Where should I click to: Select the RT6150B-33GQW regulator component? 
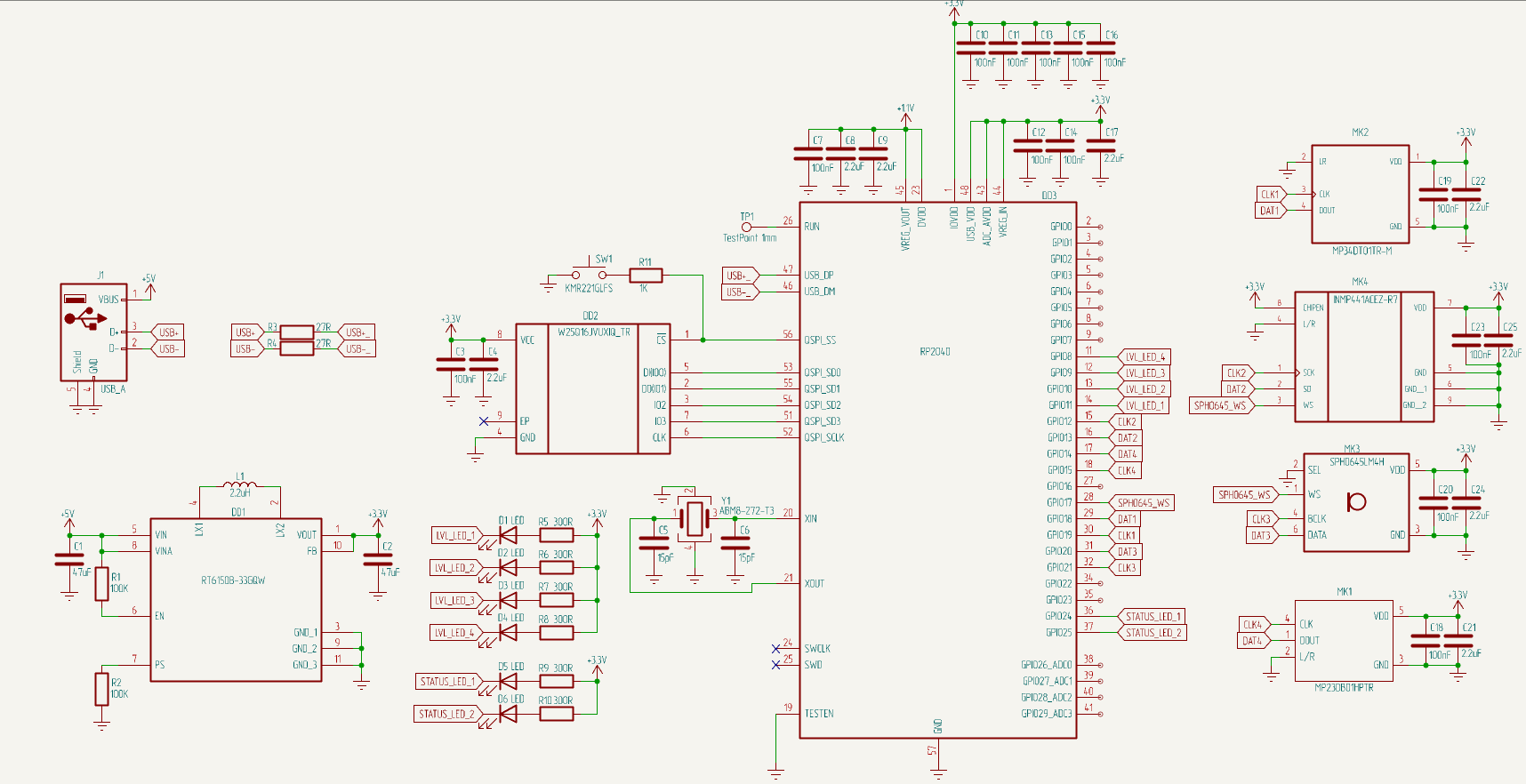(x=236, y=600)
